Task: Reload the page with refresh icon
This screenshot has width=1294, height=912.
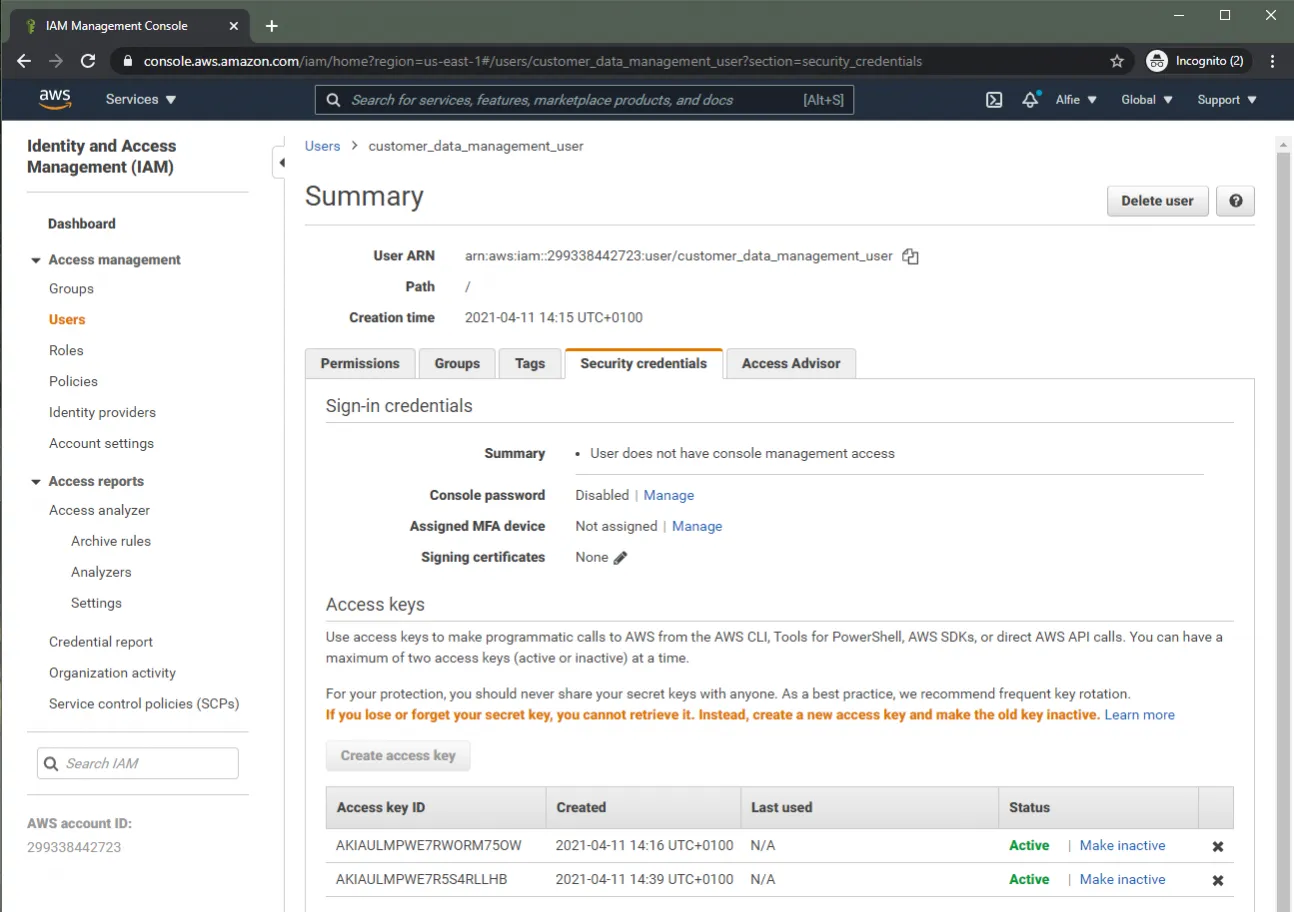Action: coord(88,61)
